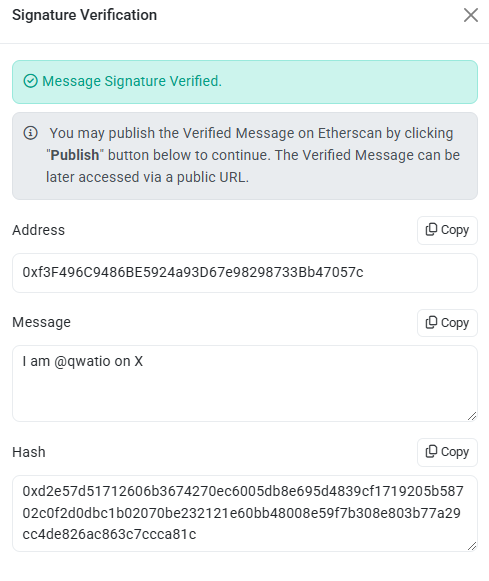Click the Signature Verification title

click(x=84, y=15)
